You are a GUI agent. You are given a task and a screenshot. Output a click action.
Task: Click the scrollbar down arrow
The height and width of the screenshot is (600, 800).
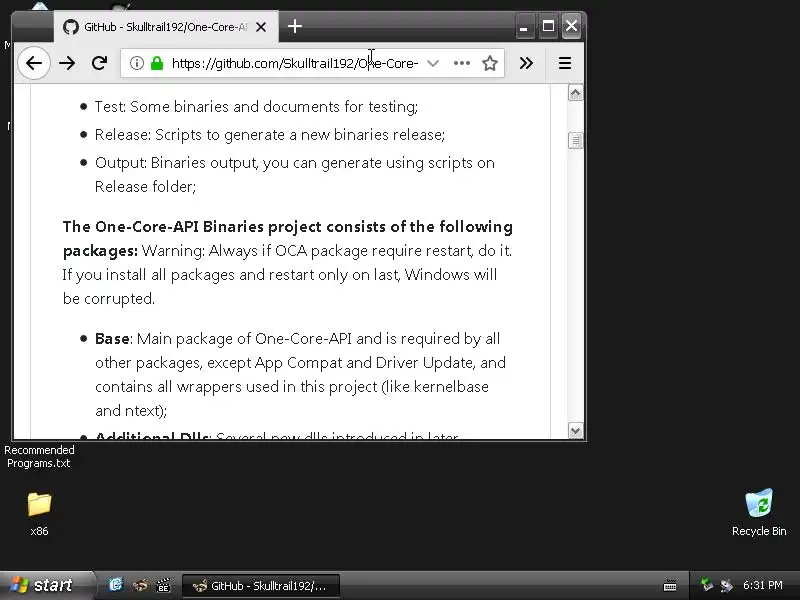click(x=576, y=431)
